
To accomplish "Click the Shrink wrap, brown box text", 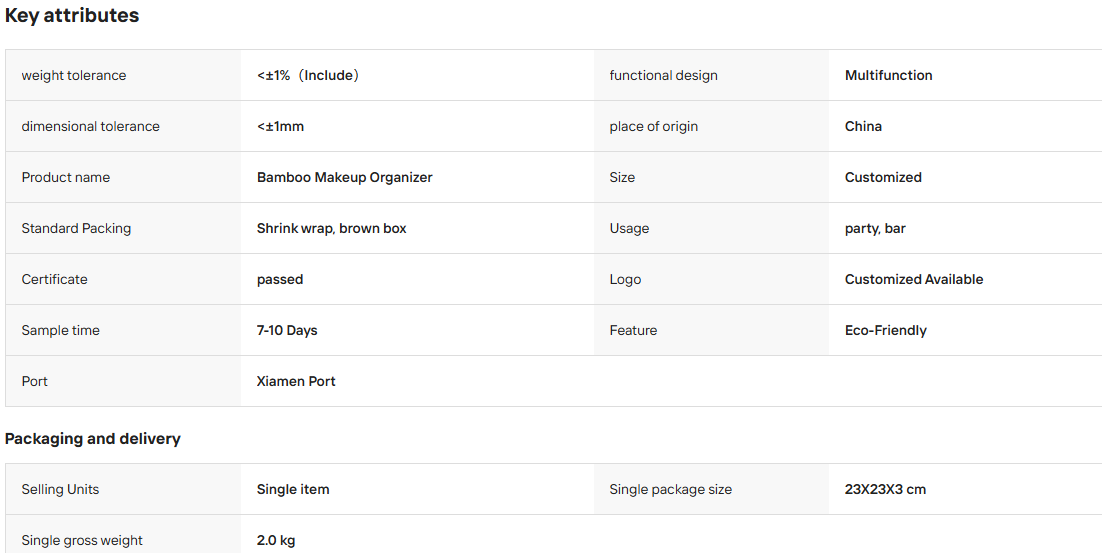I will 332,228.
